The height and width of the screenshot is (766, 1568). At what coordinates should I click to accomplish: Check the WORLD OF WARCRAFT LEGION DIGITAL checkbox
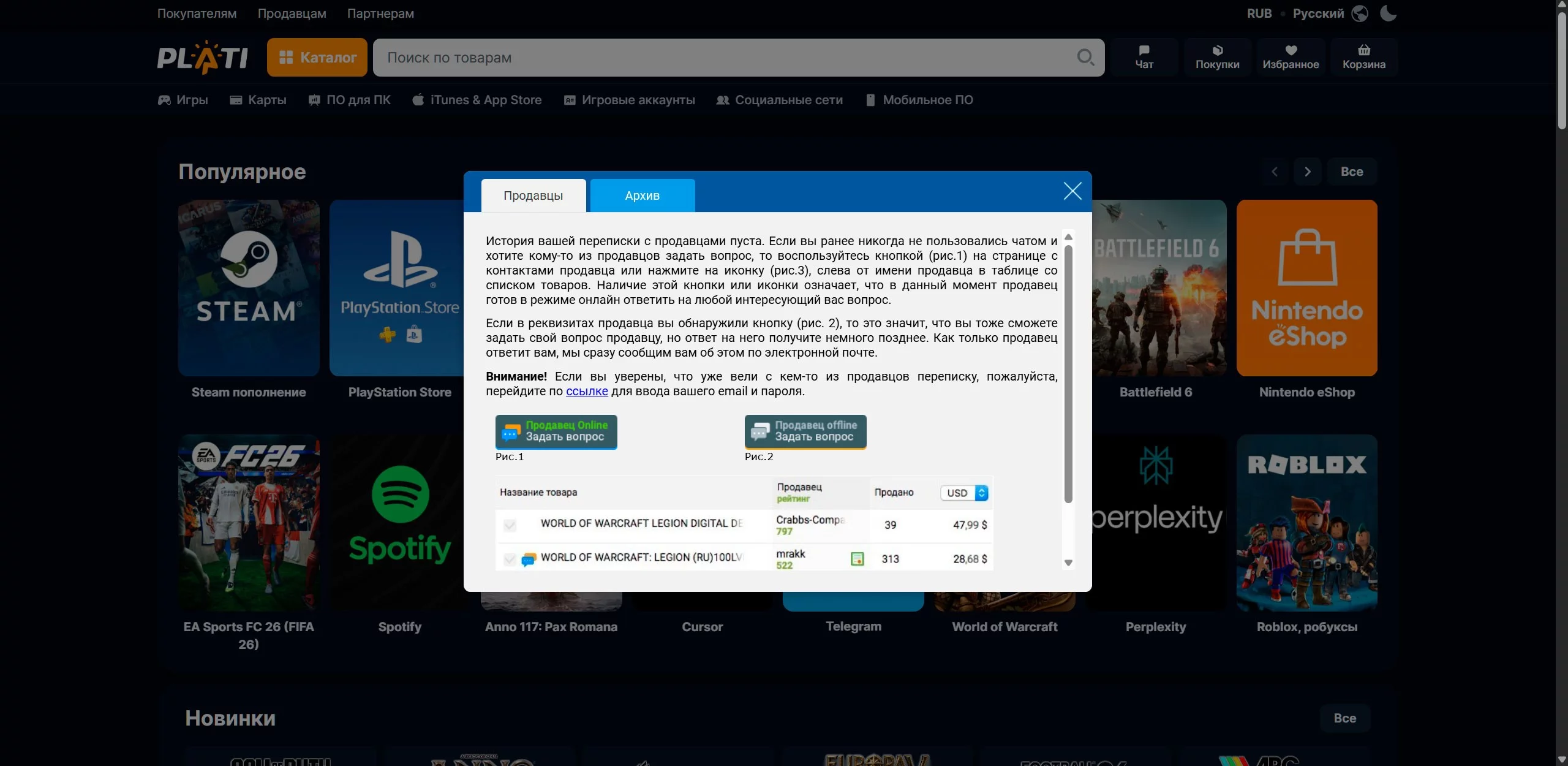tap(510, 525)
